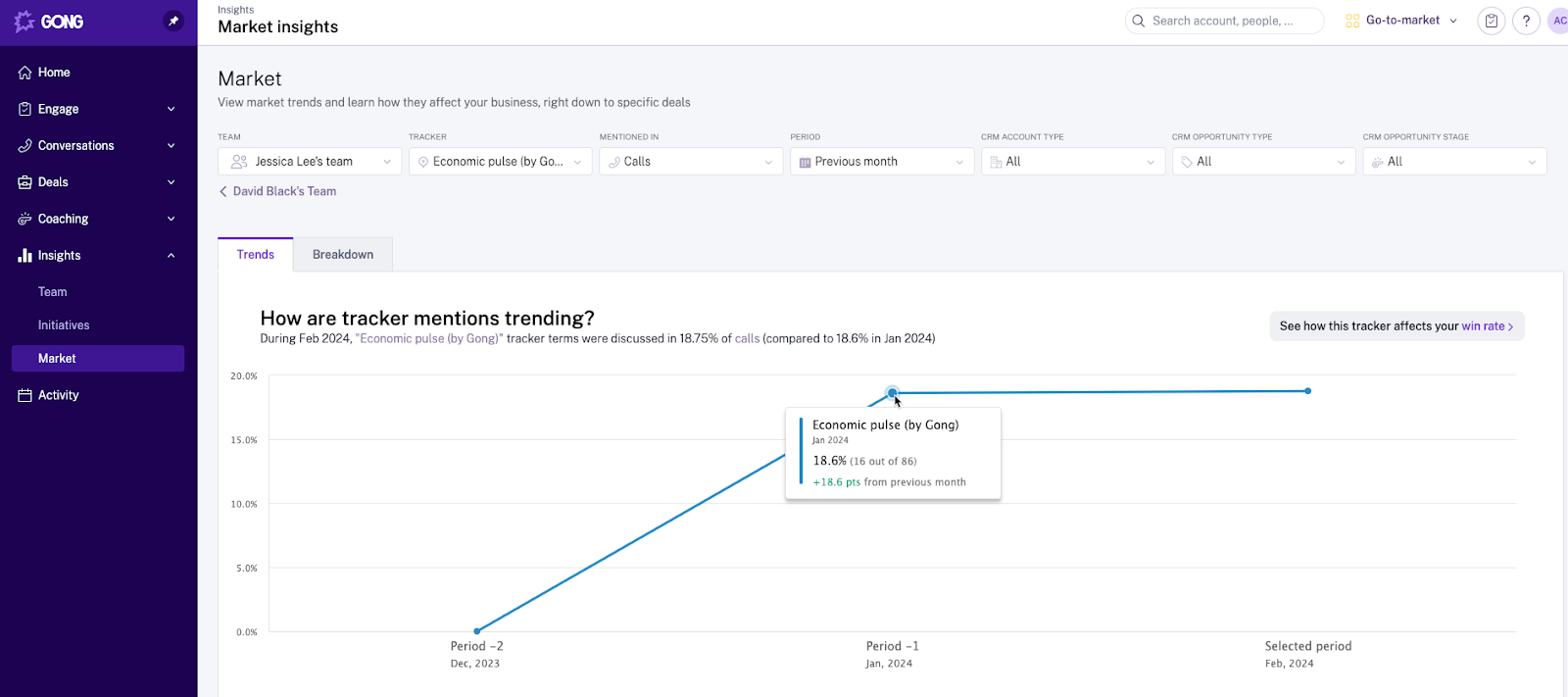Click the 18.6% value in tooltip

pyautogui.click(x=829, y=461)
